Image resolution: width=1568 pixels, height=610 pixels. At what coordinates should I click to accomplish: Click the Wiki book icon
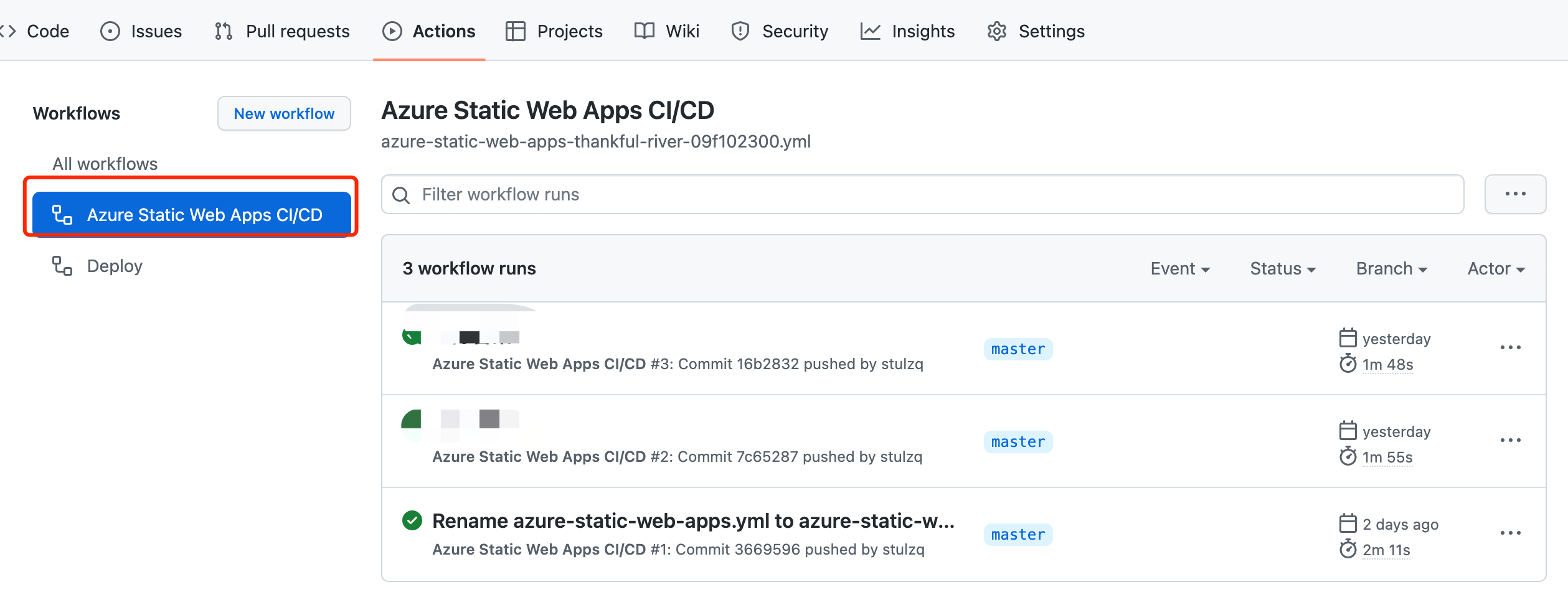[644, 31]
